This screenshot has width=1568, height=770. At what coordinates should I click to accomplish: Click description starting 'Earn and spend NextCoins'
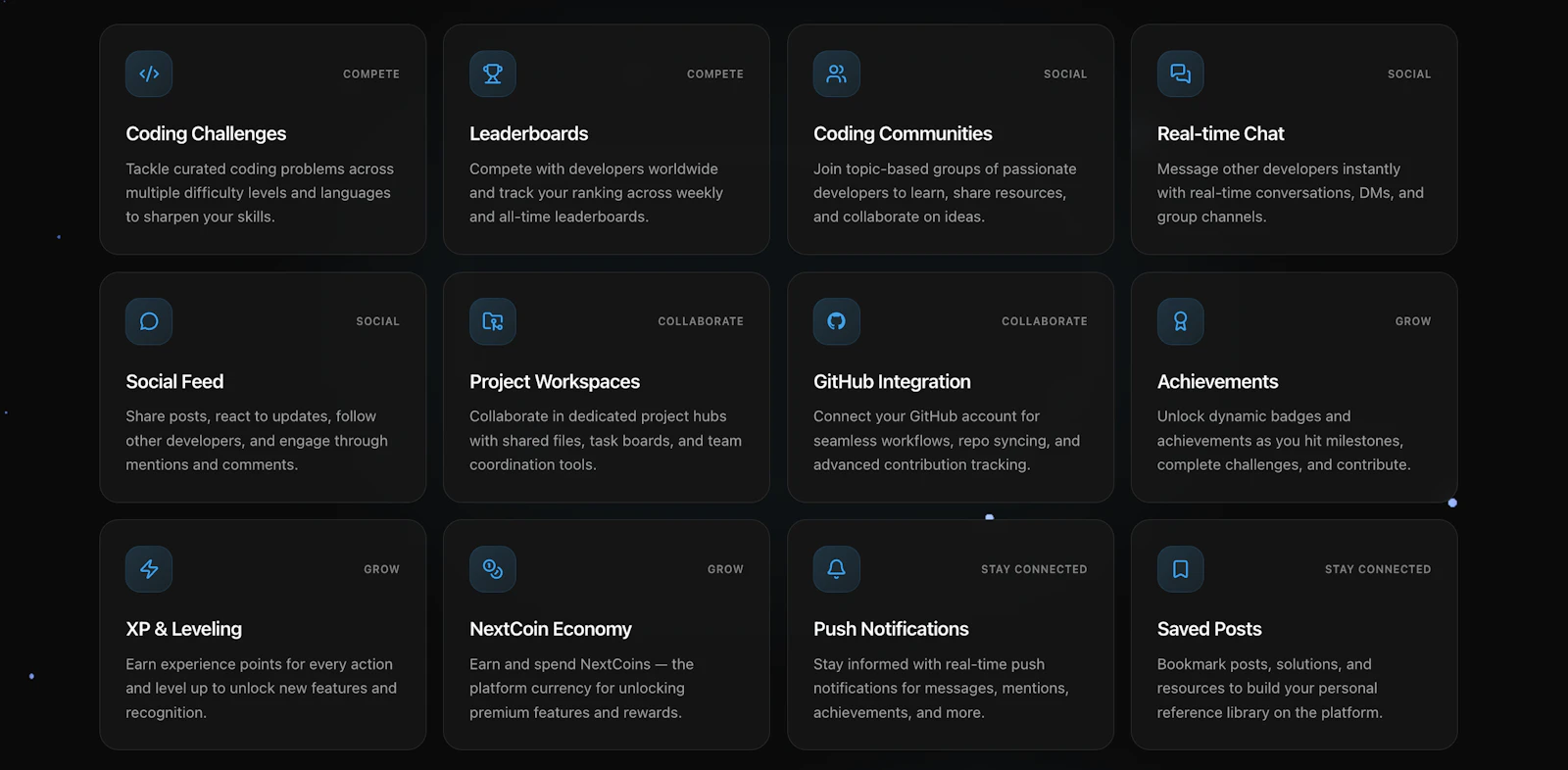pos(581,689)
